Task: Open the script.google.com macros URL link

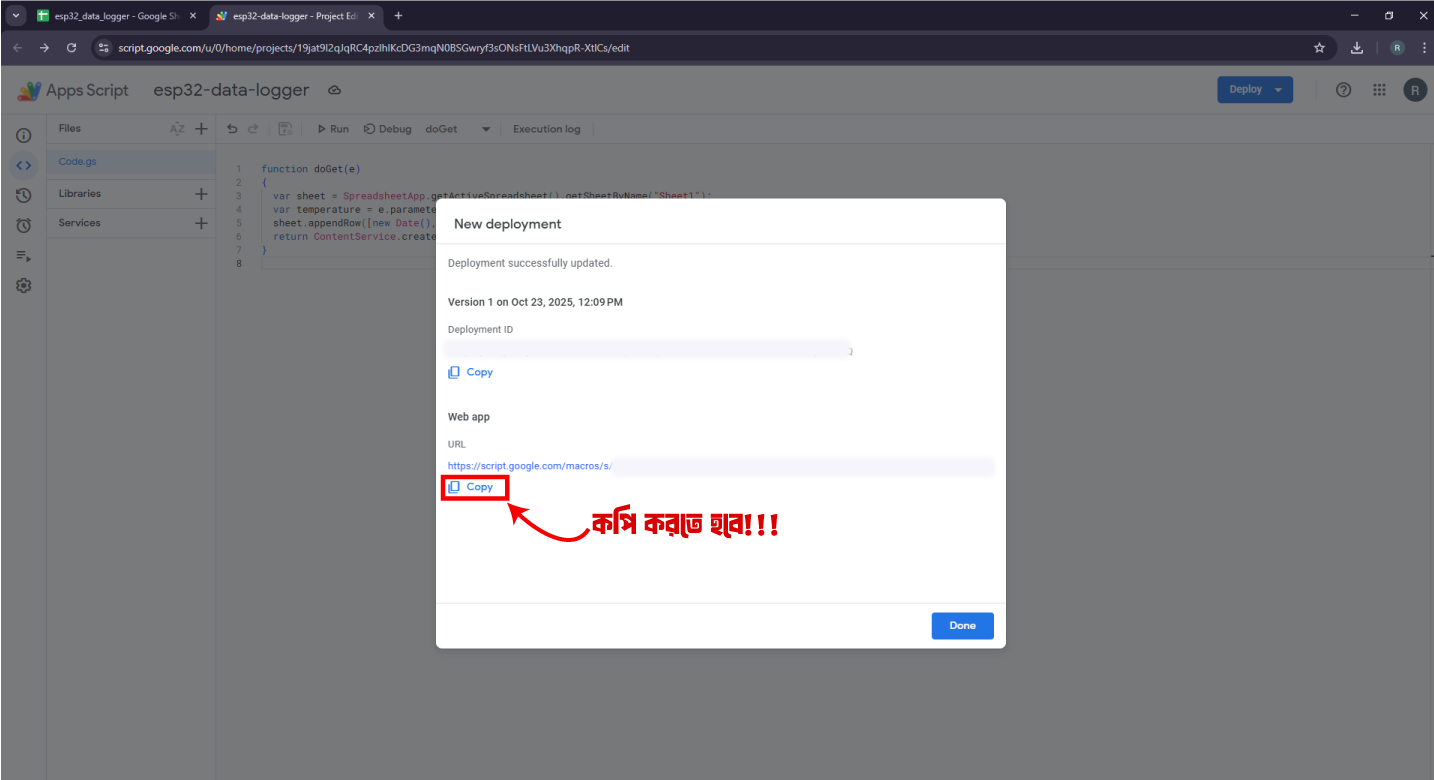Action: point(529,466)
